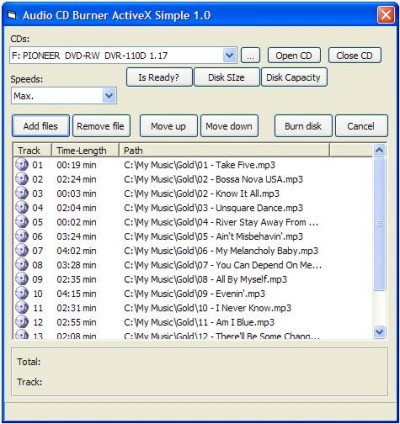The image size is (400, 424).
Task: Click the CD icon for track 03
Action: coord(22,193)
